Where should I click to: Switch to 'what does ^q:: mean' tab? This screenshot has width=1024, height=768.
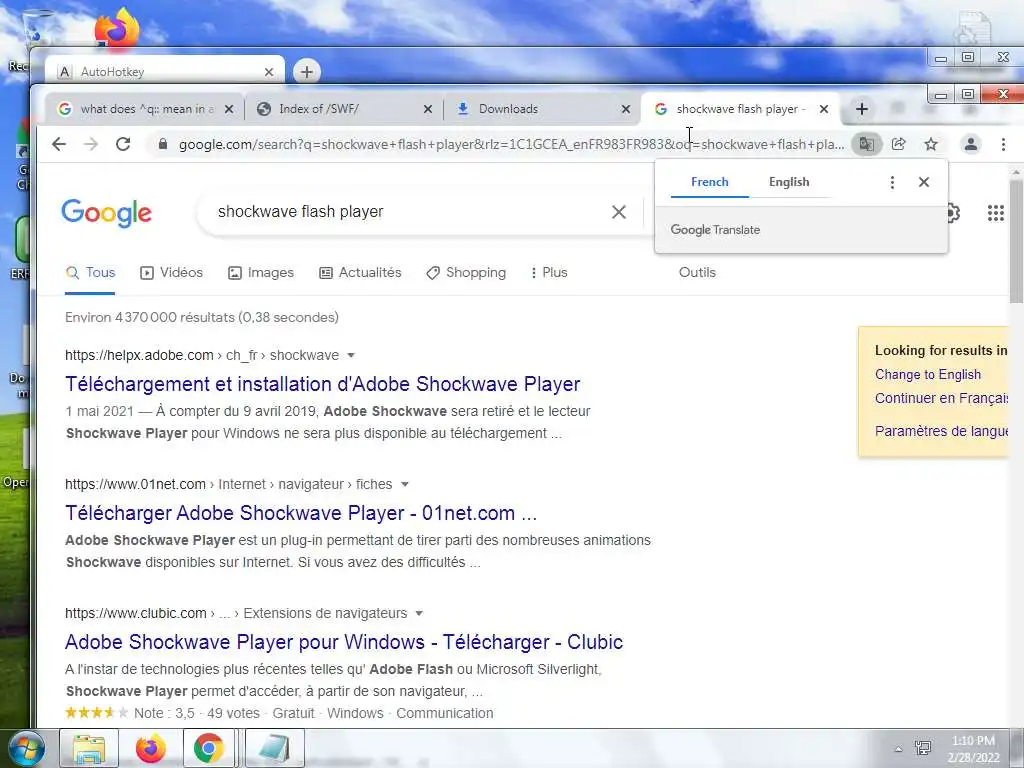(145, 109)
